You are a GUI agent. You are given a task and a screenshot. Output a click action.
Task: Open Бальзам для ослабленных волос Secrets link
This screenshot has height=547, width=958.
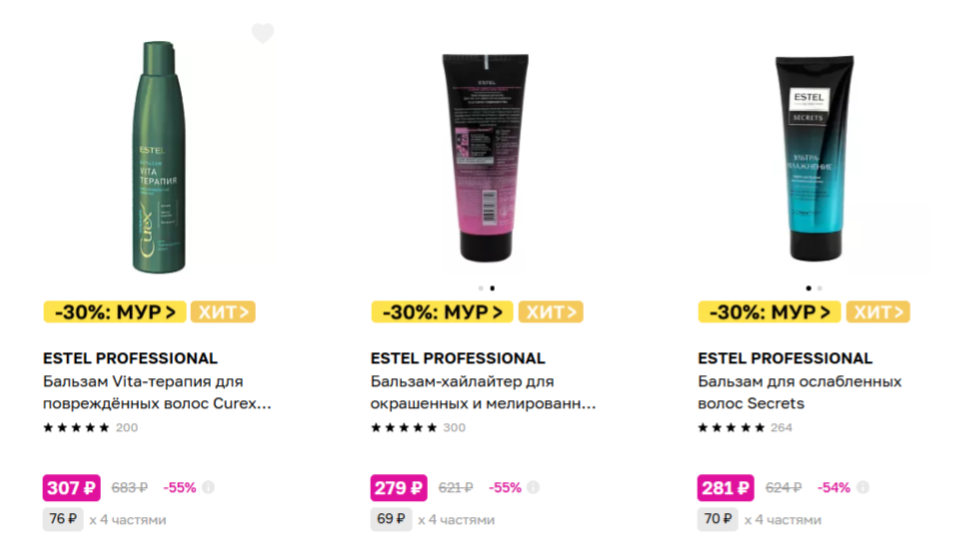[x=800, y=392]
